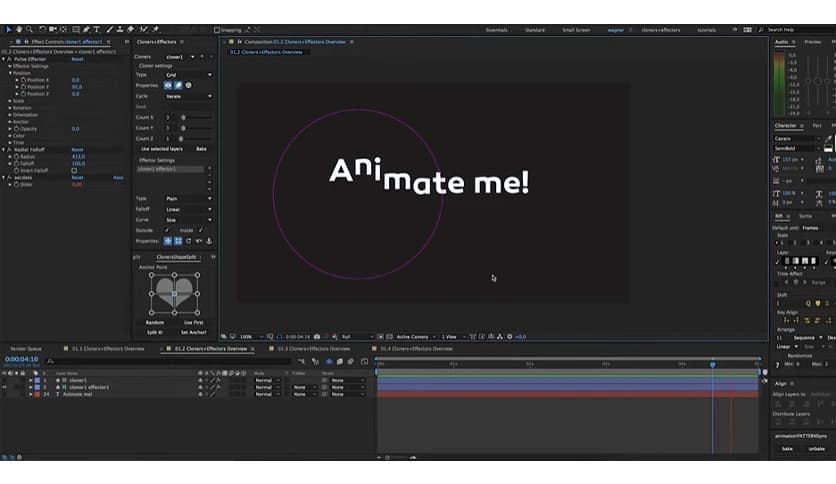Open the cloner Type Grid dropdown
This screenshot has width=836, height=484.
coord(188,75)
